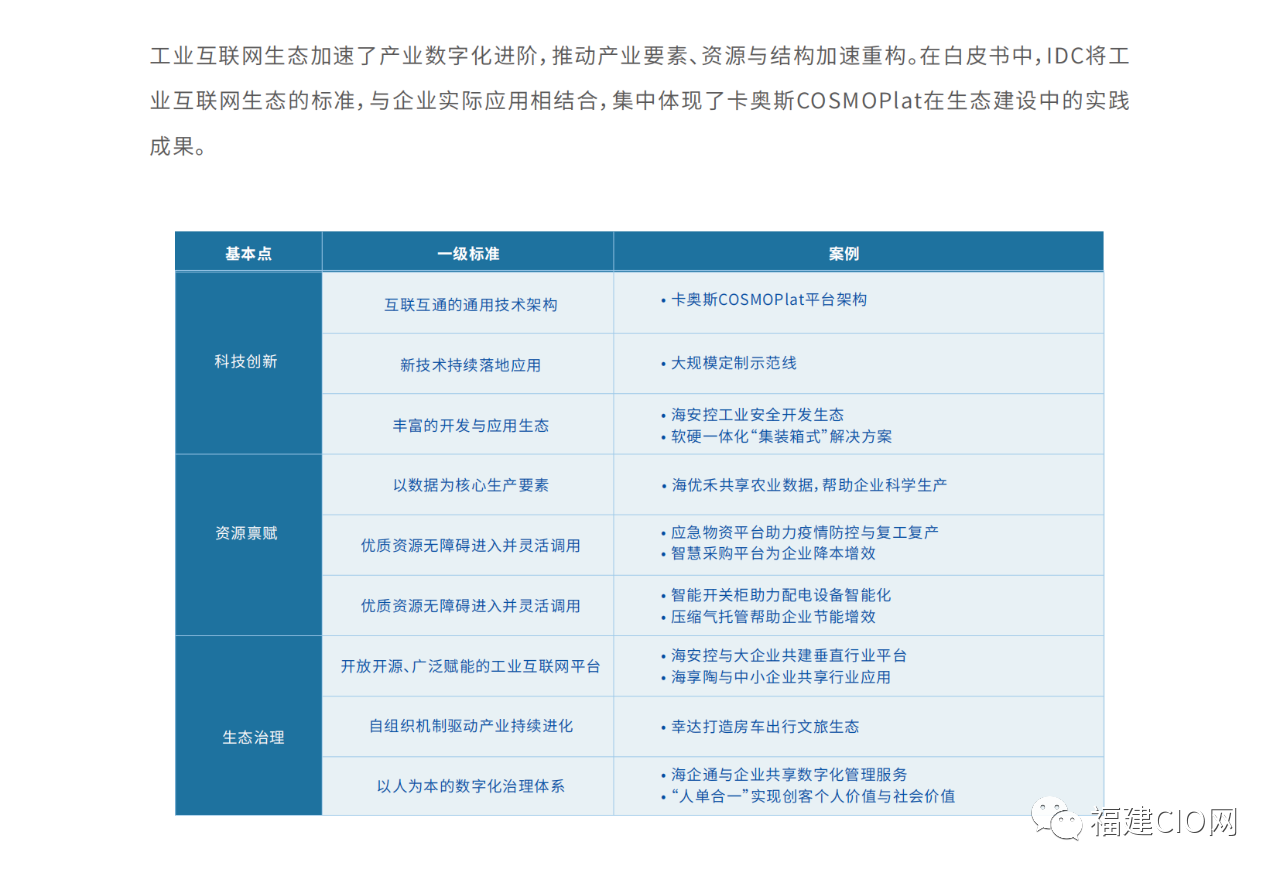Click 以人为本的数字化治理体系 cell

tap(468, 786)
